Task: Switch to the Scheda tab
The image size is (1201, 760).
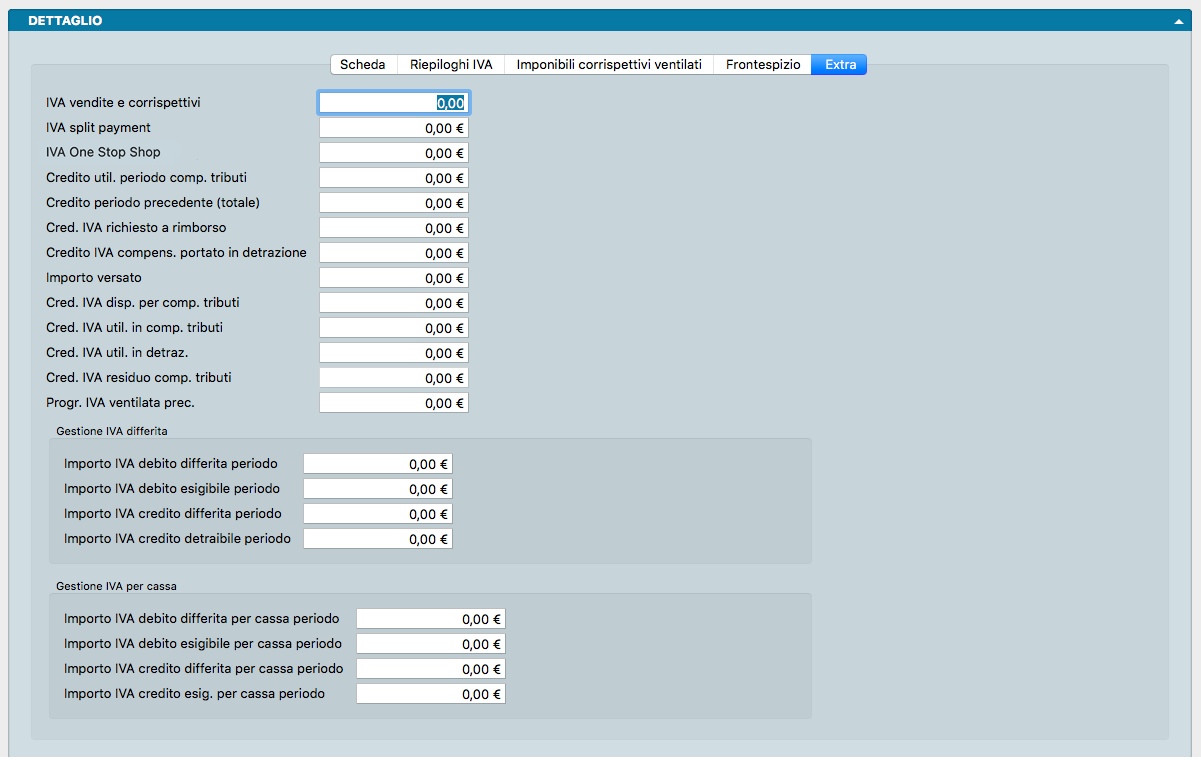Action: click(363, 64)
